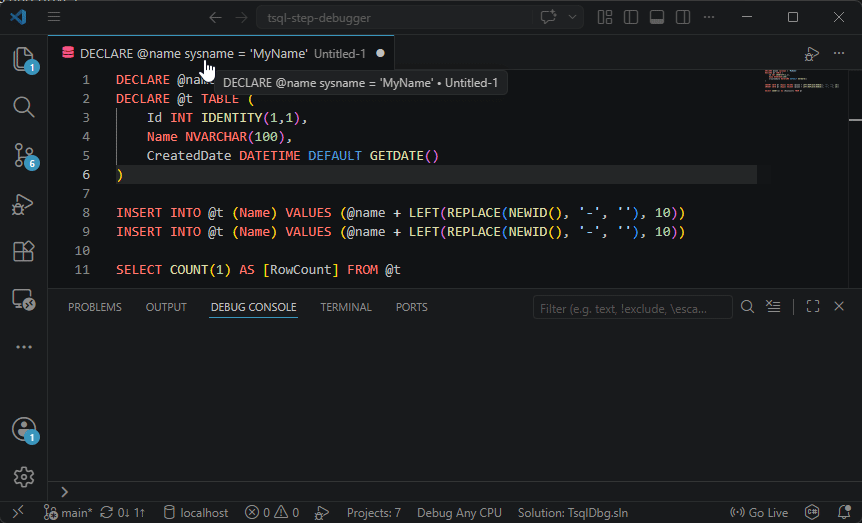Show additional views with the ellipsis icon
The height and width of the screenshot is (523, 862).
[24, 347]
